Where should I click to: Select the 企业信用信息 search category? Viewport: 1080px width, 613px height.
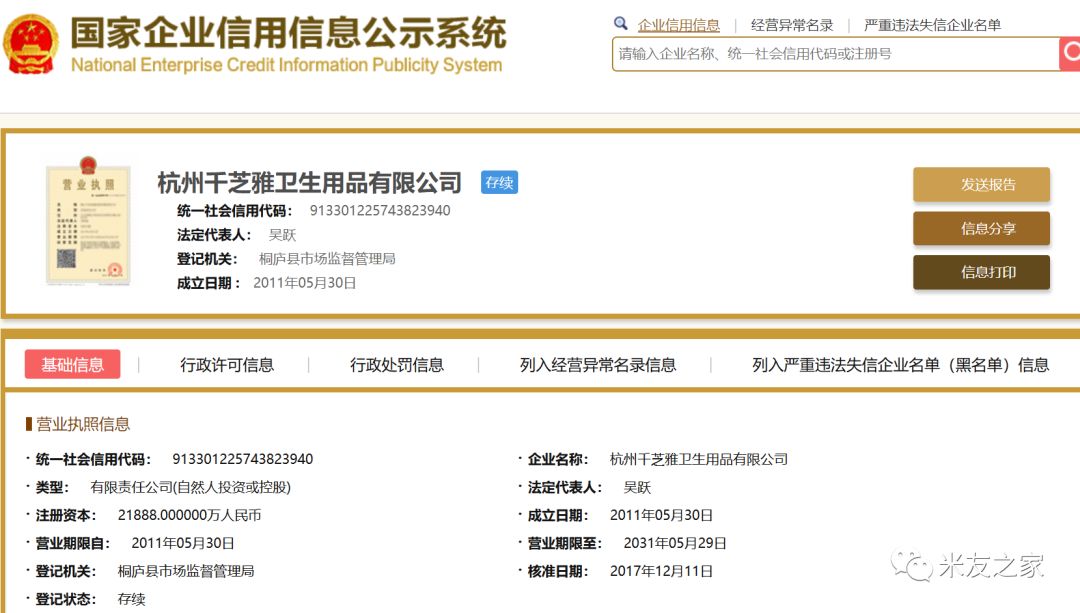pyautogui.click(x=678, y=25)
